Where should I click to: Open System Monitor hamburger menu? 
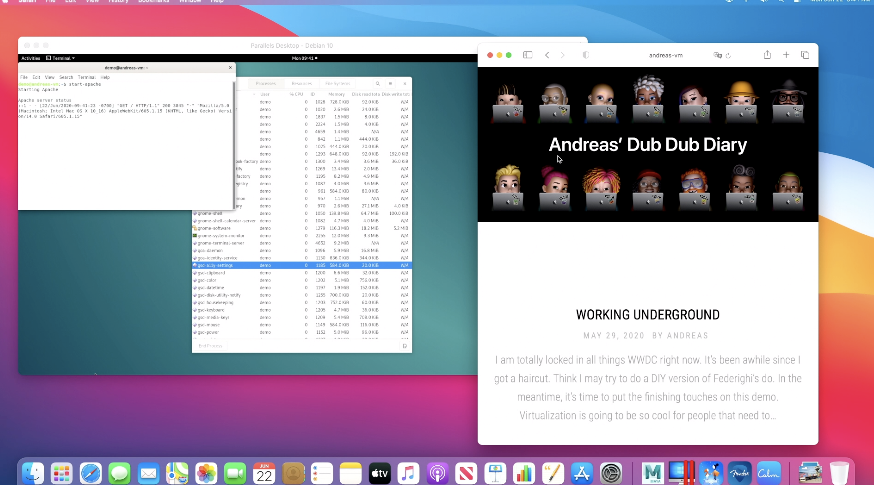[x=390, y=84]
